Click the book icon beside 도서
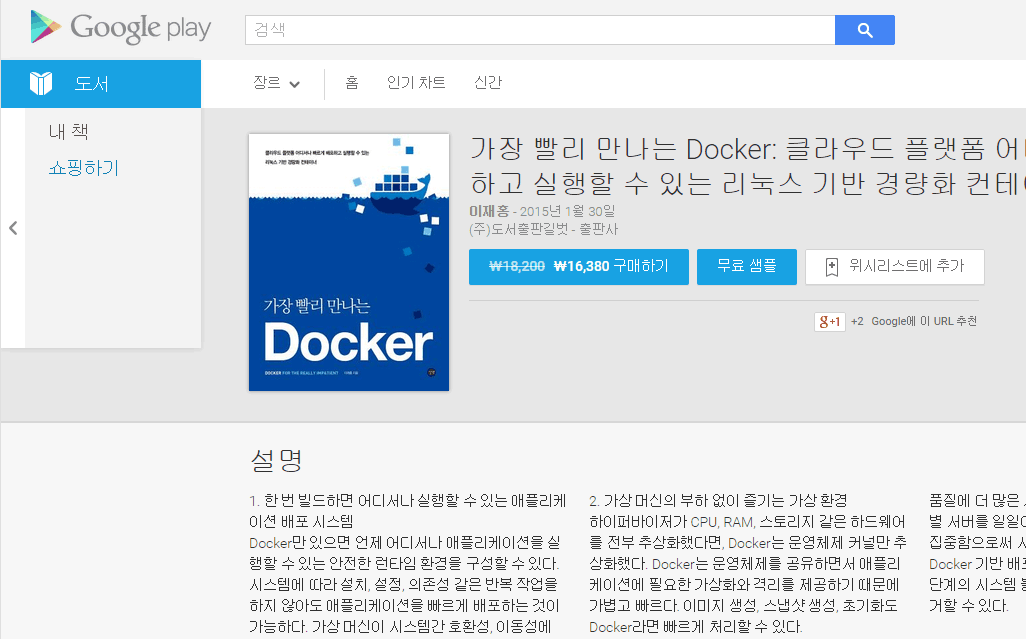The width and height of the screenshot is (1026, 639). [41, 83]
